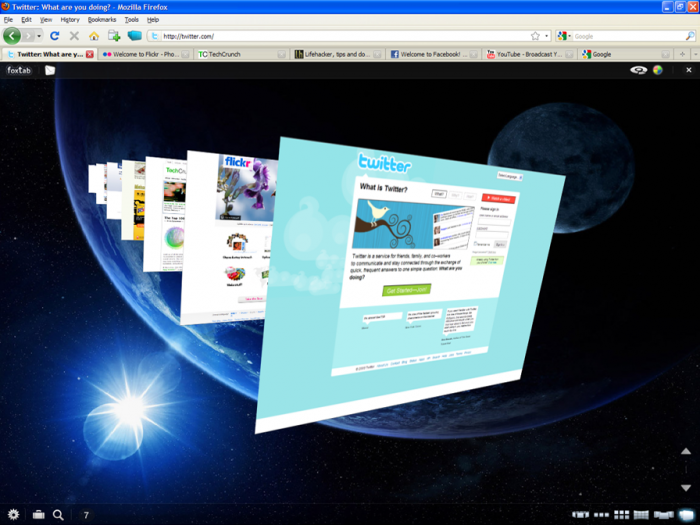
Task: Click the FoxTab briefcase icon
Action: 38,514
